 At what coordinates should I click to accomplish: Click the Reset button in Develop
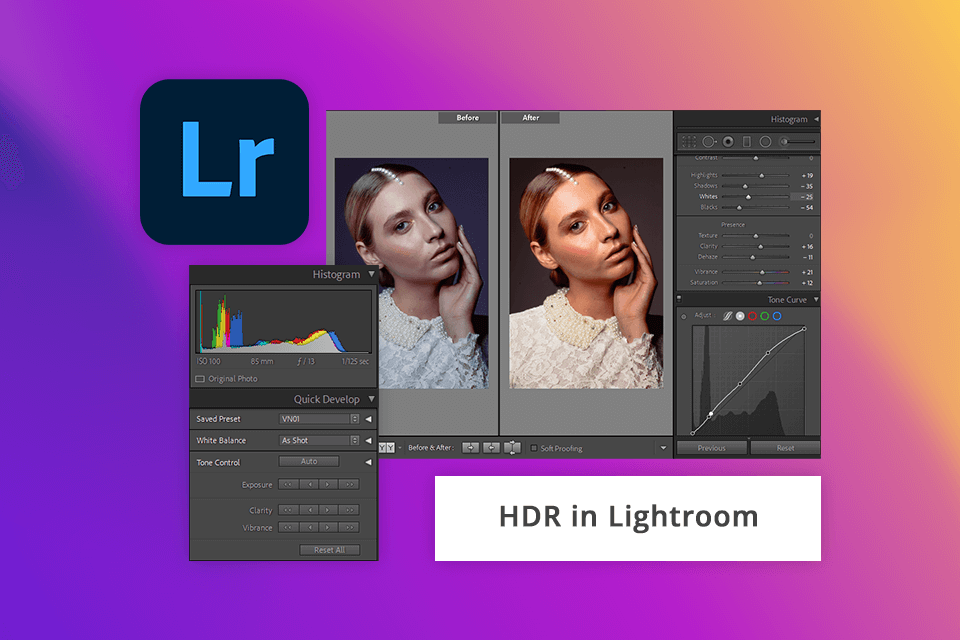[786, 448]
